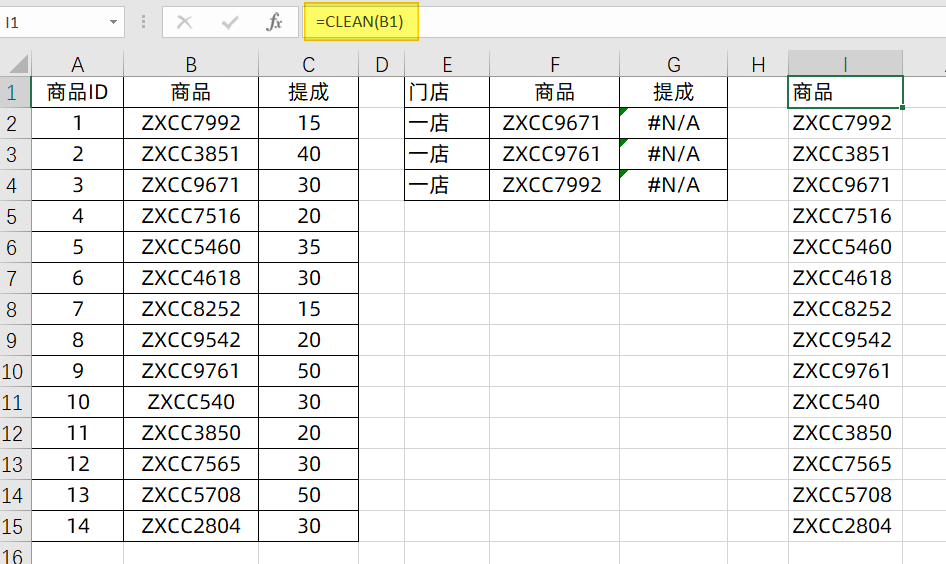
Task: Click cell A11 with ID 10
Action: click(x=77, y=402)
